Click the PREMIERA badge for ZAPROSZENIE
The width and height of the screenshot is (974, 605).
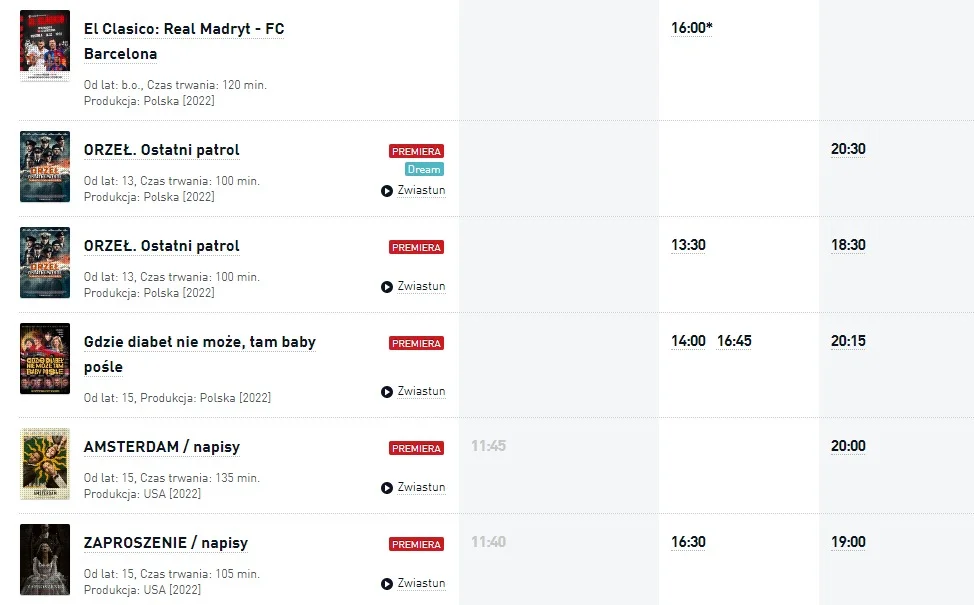(x=416, y=544)
